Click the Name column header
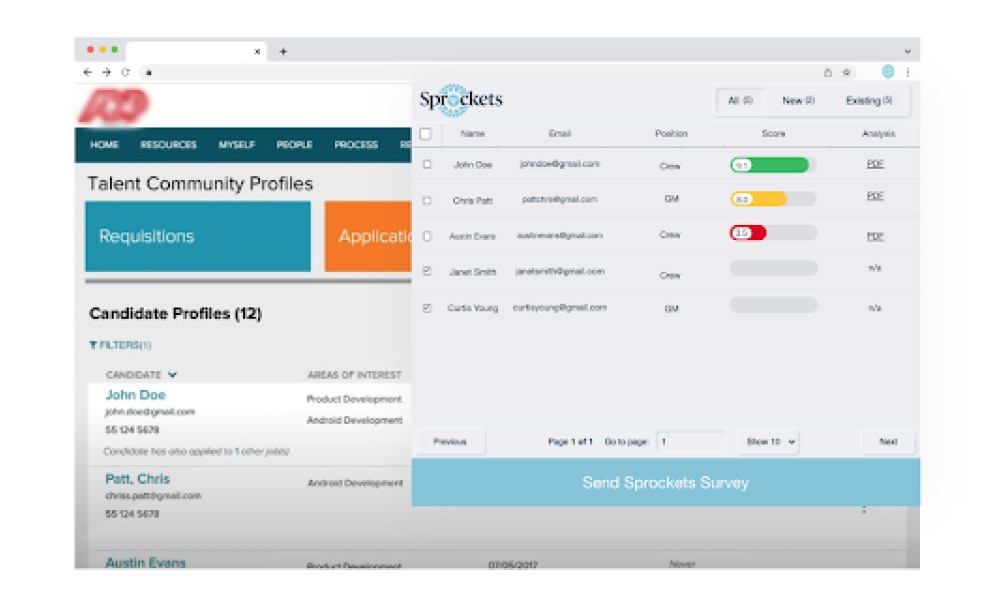 pyautogui.click(x=473, y=134)
